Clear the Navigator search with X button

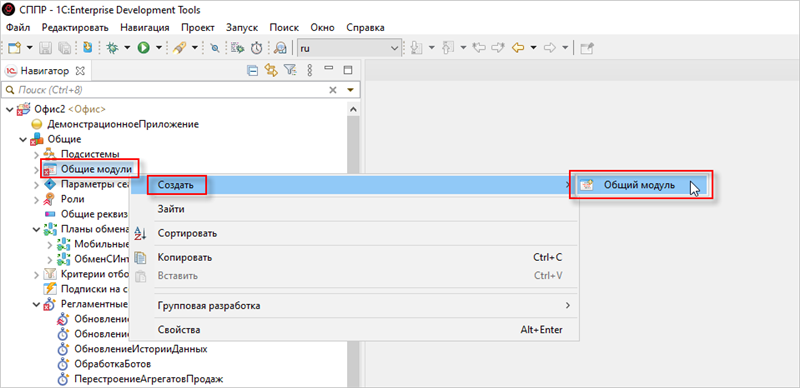[333, 90]
